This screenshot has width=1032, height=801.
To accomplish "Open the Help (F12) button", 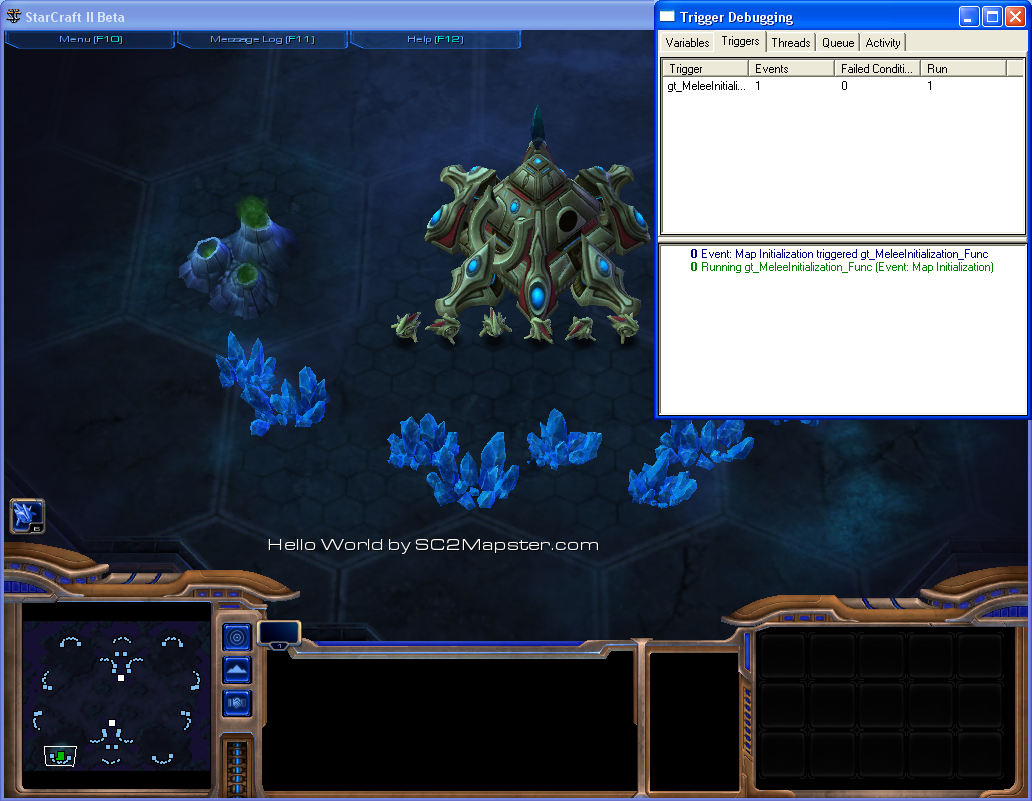I will [x=435, y=39].
